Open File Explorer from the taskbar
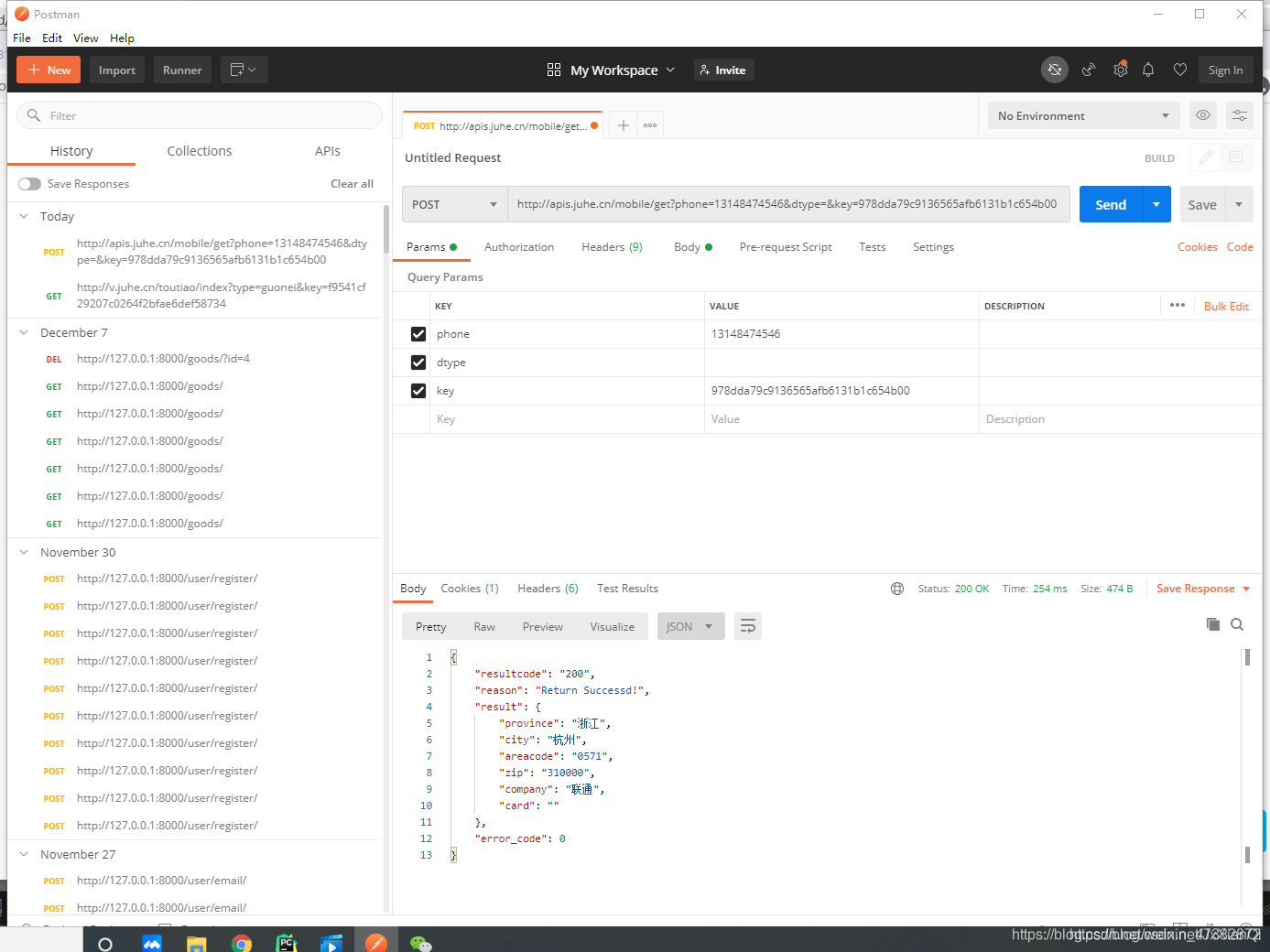Viewport: 1270px width, 952px height. [x=197, y=943]
